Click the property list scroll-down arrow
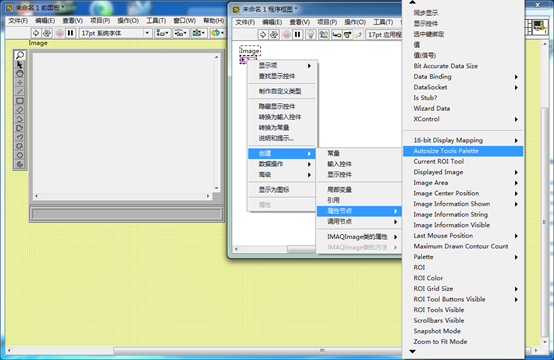 (412, 352)
